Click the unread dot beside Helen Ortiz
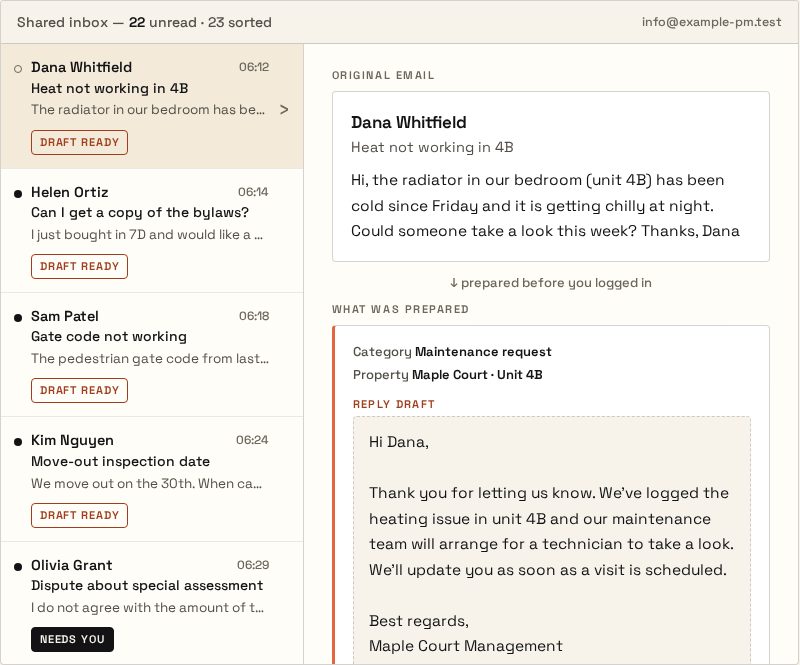This screenshot has height=665, width=800. click(18, 193)
